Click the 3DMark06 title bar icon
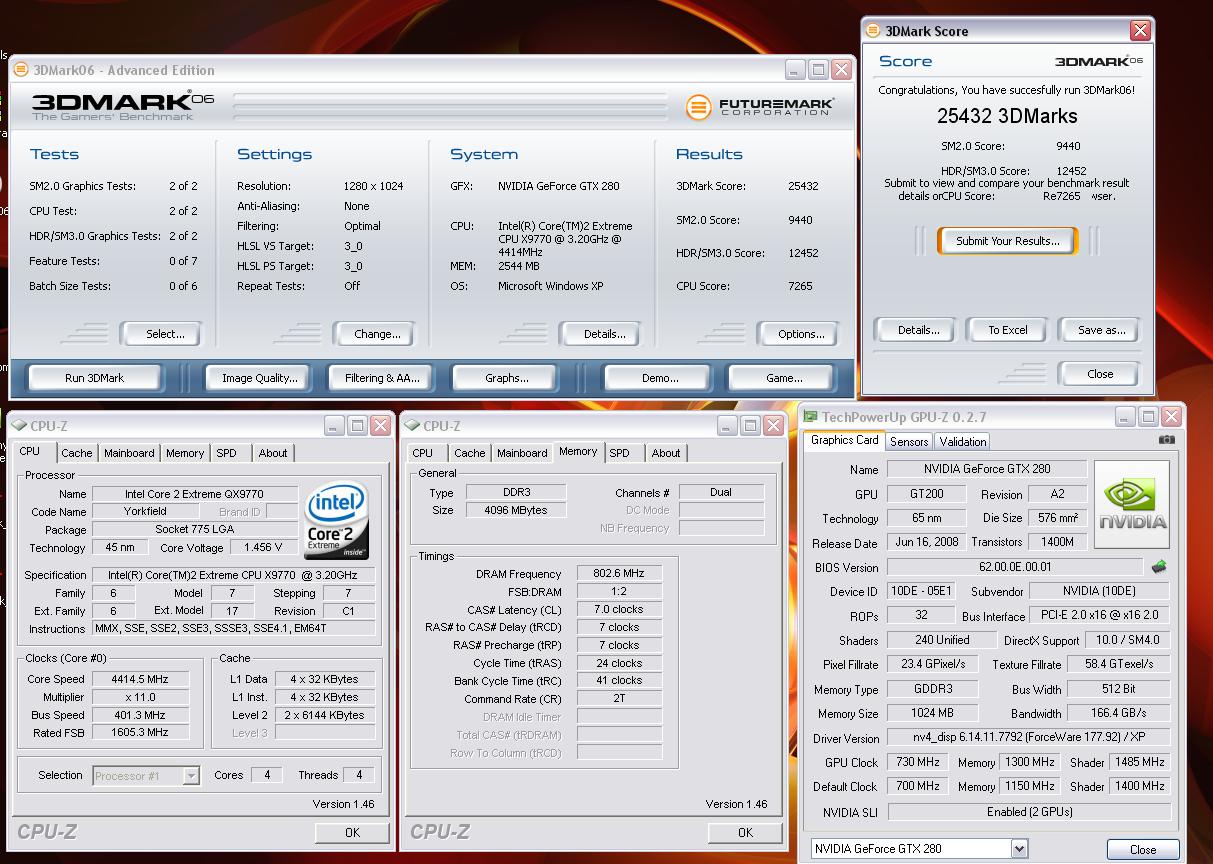The height and width of the screenshot is (864, 1213). point(21,70)
